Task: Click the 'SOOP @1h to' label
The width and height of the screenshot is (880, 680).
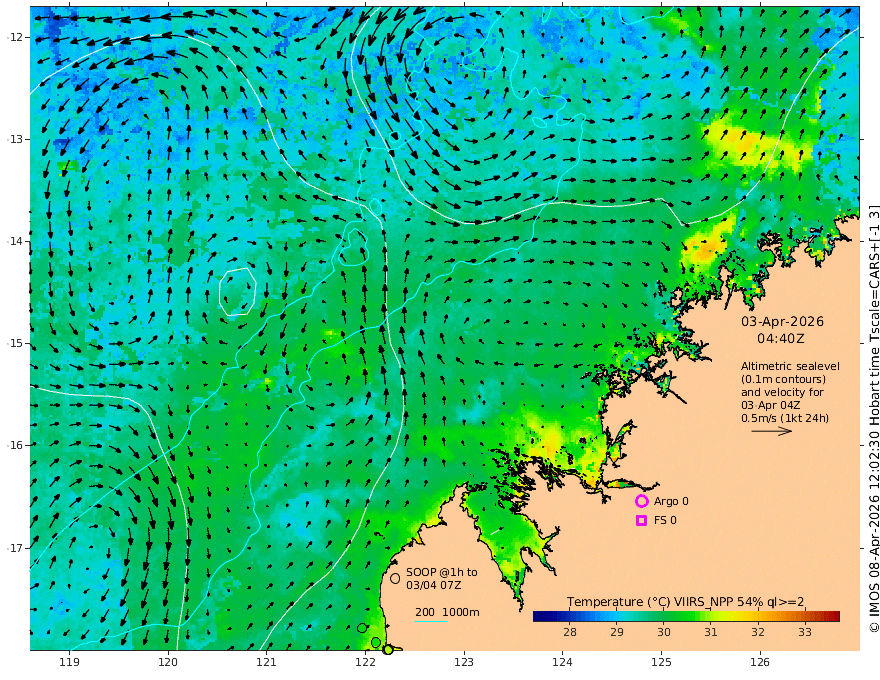Action: [442, 572]
